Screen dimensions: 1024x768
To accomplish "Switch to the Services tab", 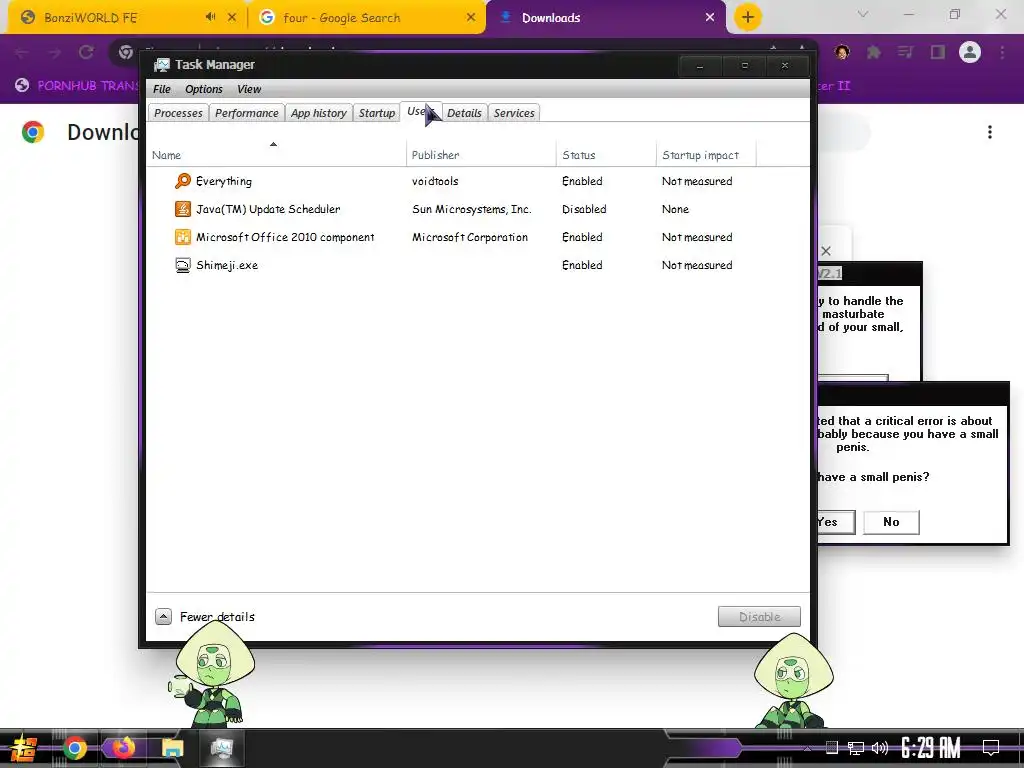I will tap(514, 113).
